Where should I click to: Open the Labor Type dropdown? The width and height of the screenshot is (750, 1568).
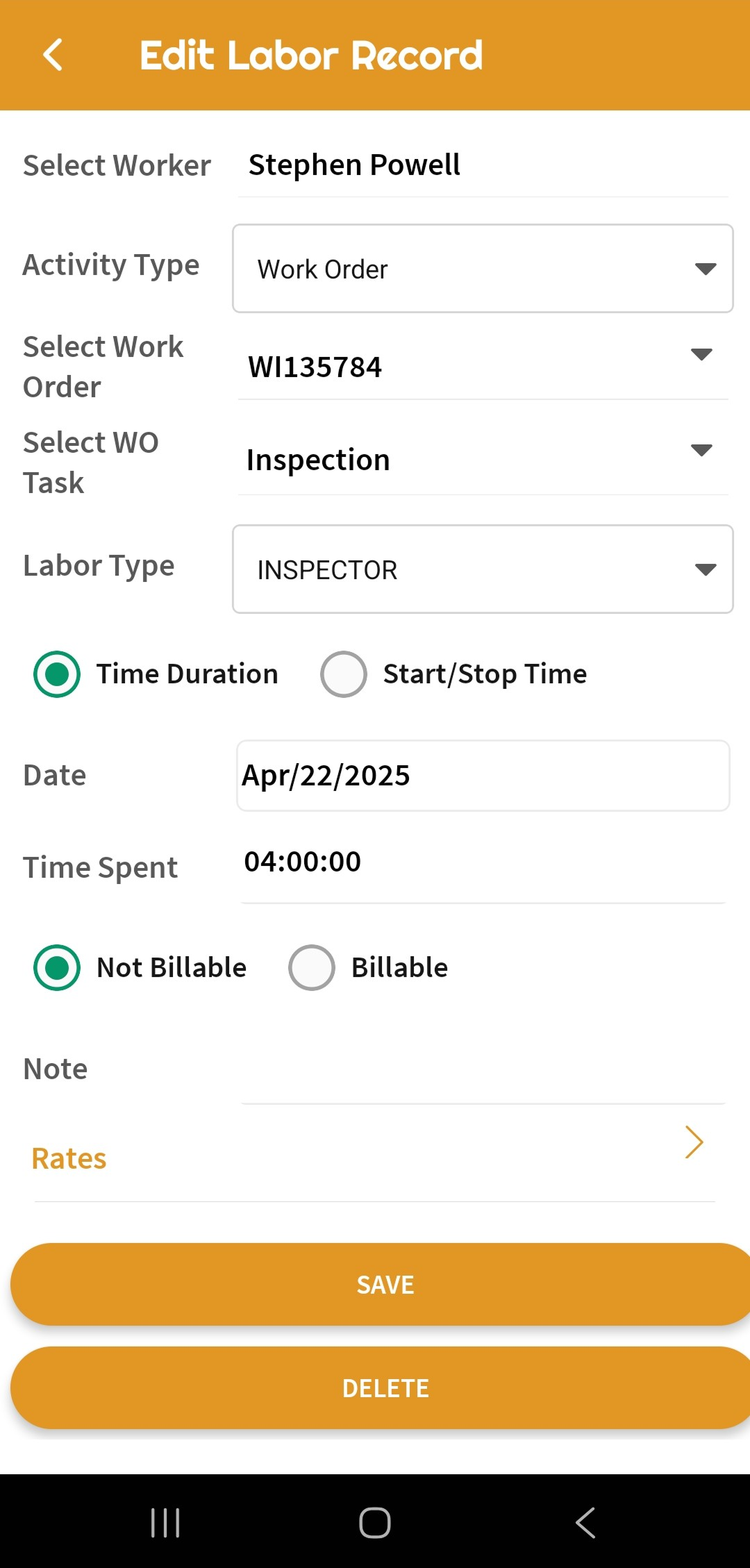click(x=483, y=569)
